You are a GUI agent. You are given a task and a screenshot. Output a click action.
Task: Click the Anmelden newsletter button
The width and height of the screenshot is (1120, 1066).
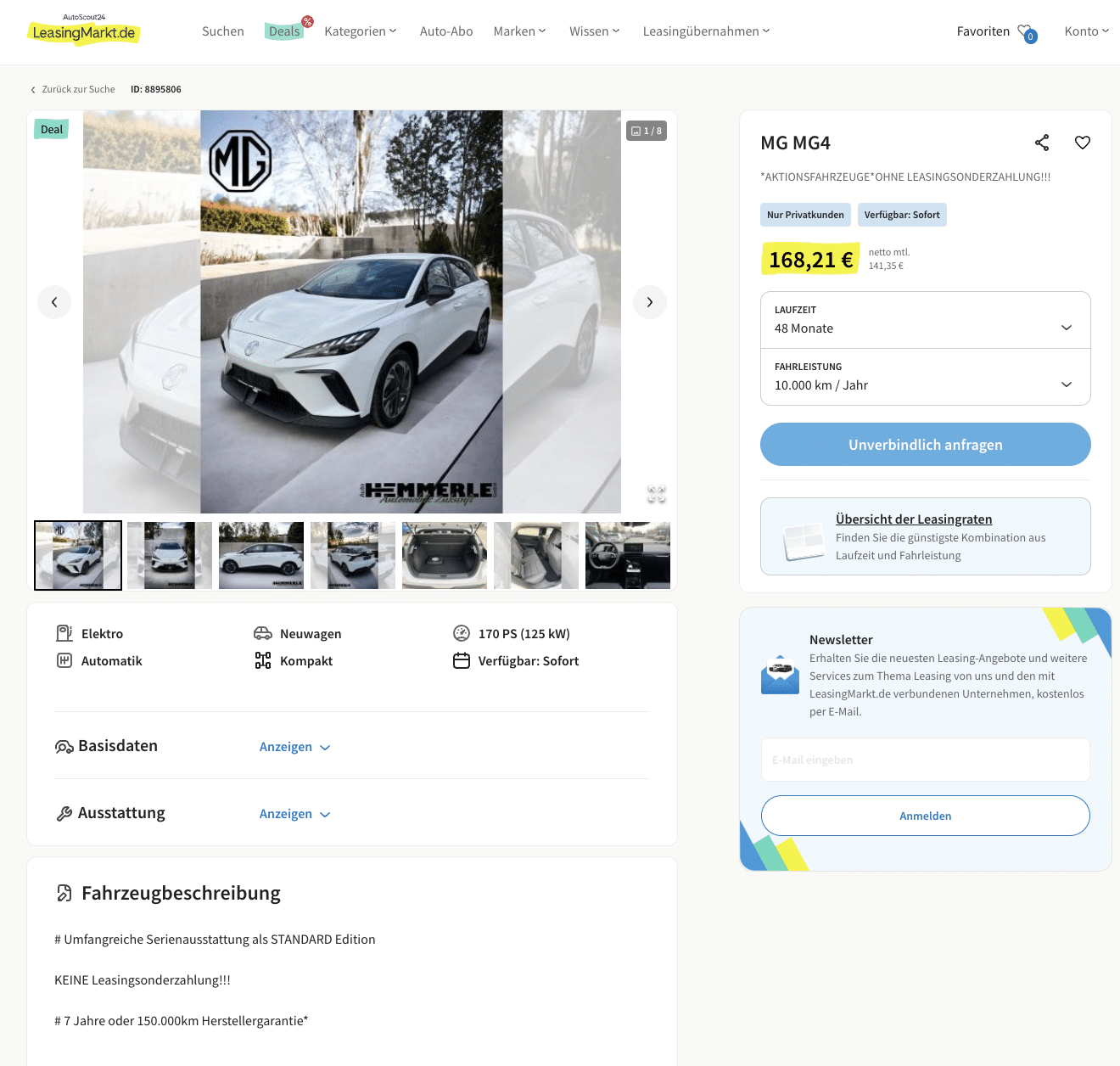coord(926,816)
